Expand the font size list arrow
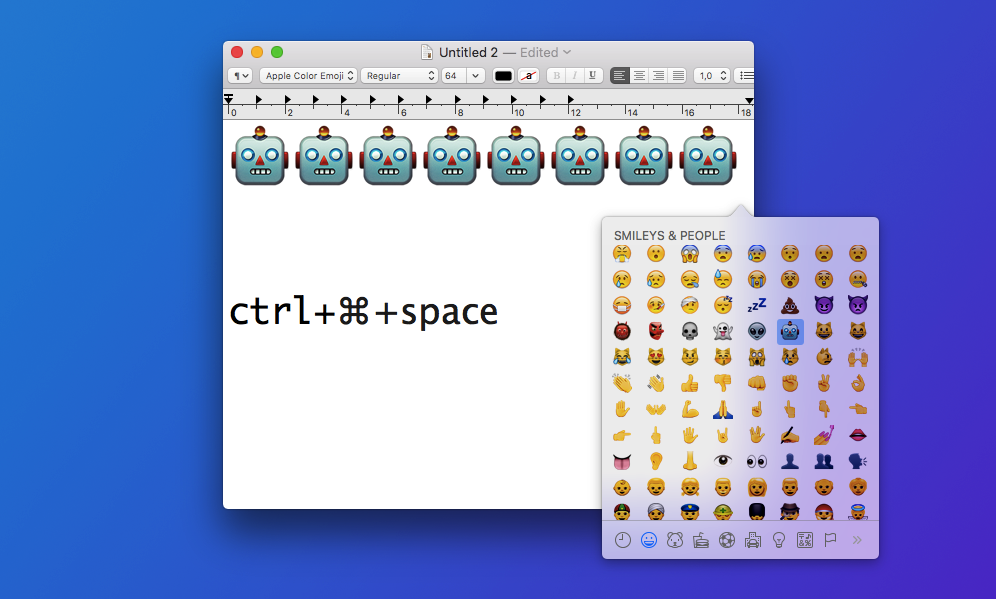Viewport: 996px width, 599px height. tap(476, 76)
